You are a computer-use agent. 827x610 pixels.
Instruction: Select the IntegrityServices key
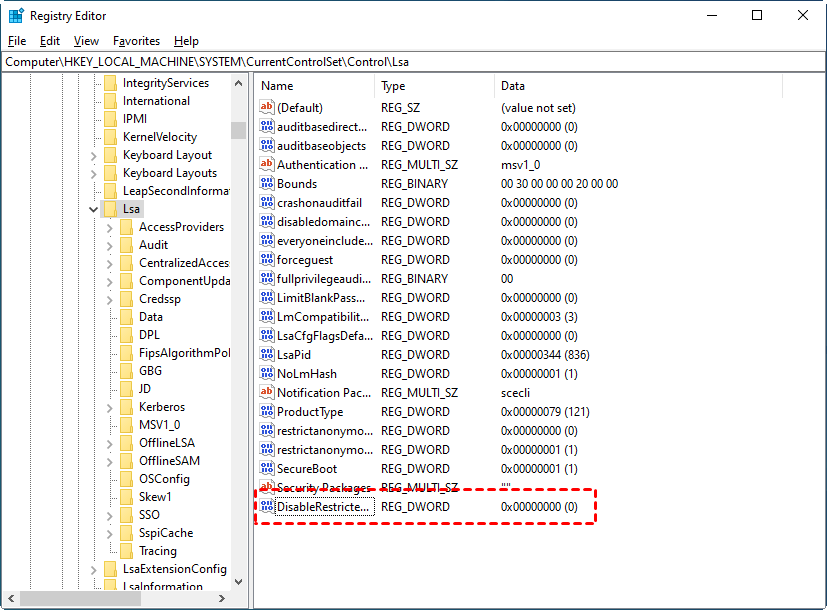(x=166, y=83)
